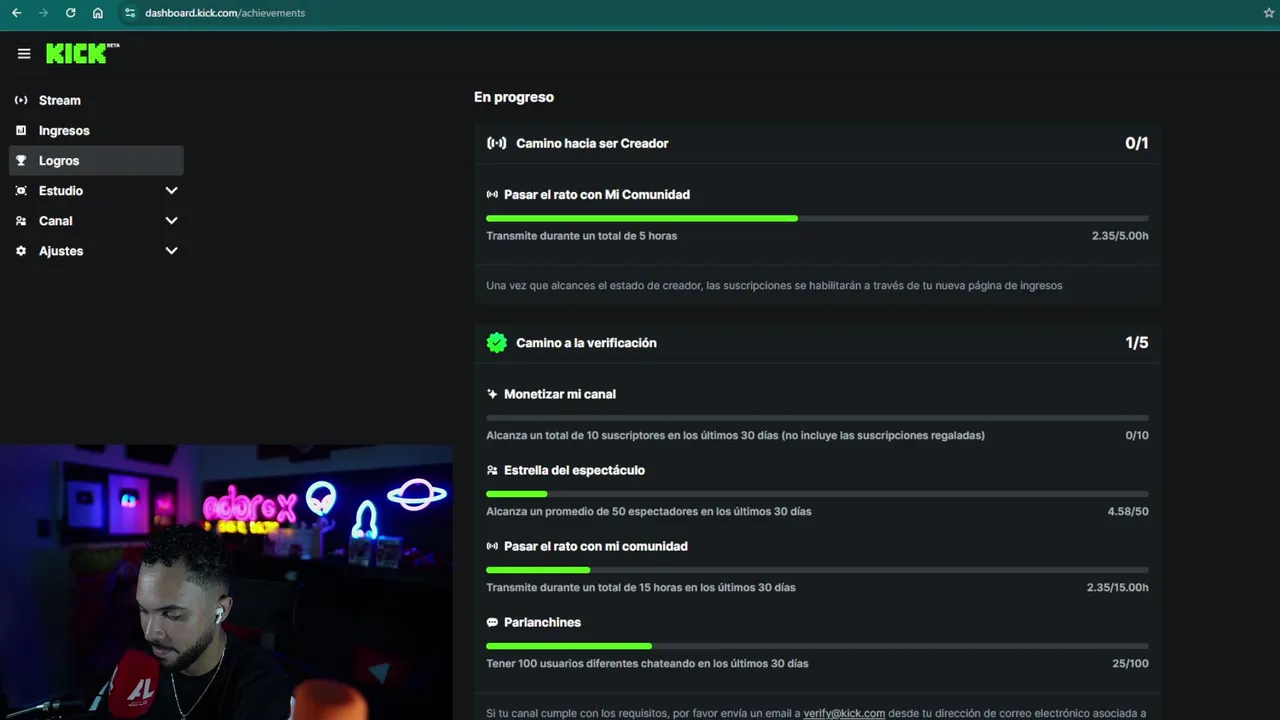Click the Canal people icon in the sidebar
Screen dimensions: 1280x720
click(x=21, y=220)
